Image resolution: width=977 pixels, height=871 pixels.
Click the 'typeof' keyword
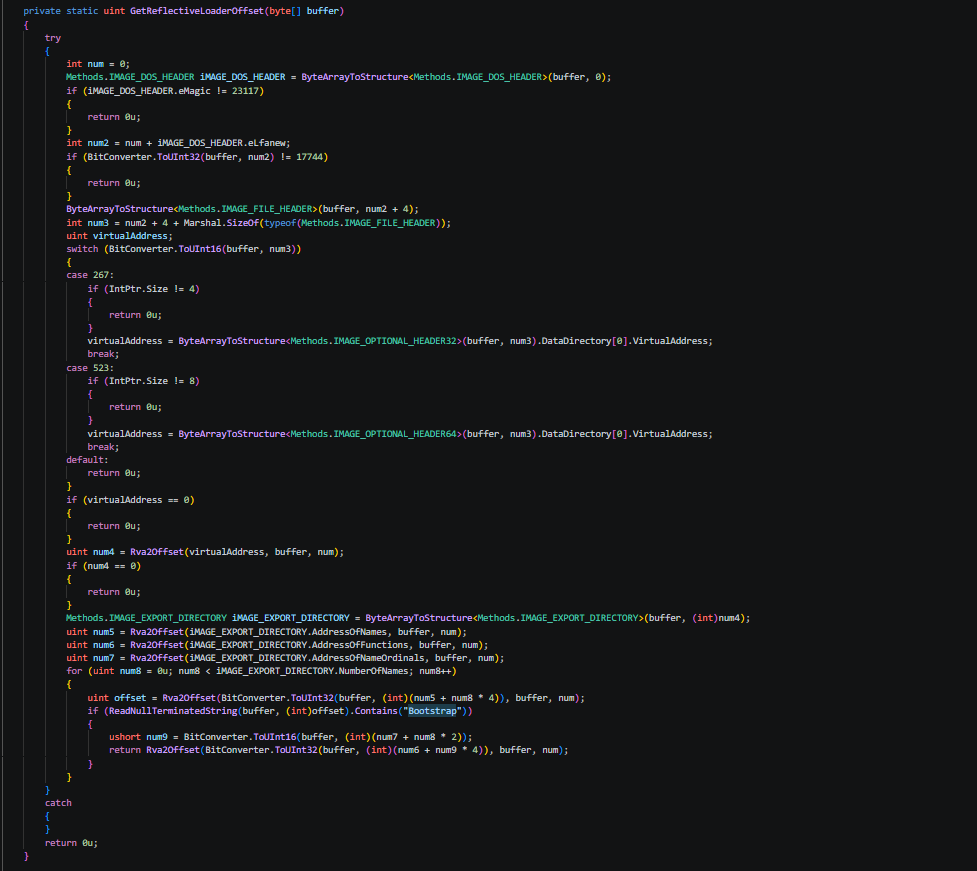[x=280, y=223]
